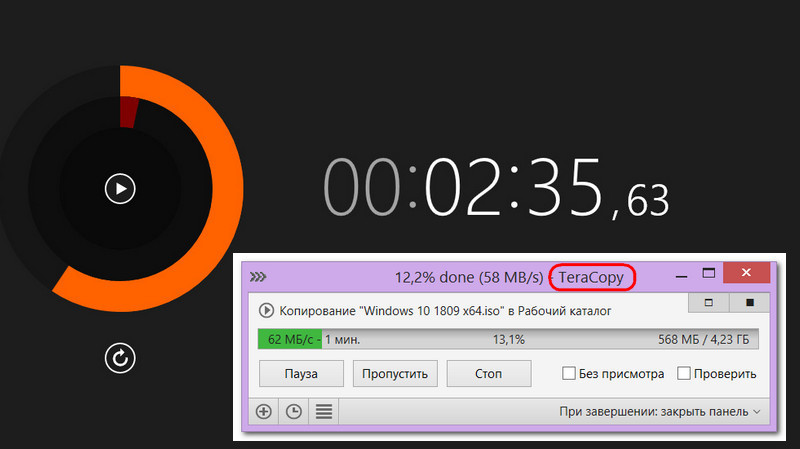
Task: Enable the Без присмотра checkbox
Action: (x=568, y=373)
